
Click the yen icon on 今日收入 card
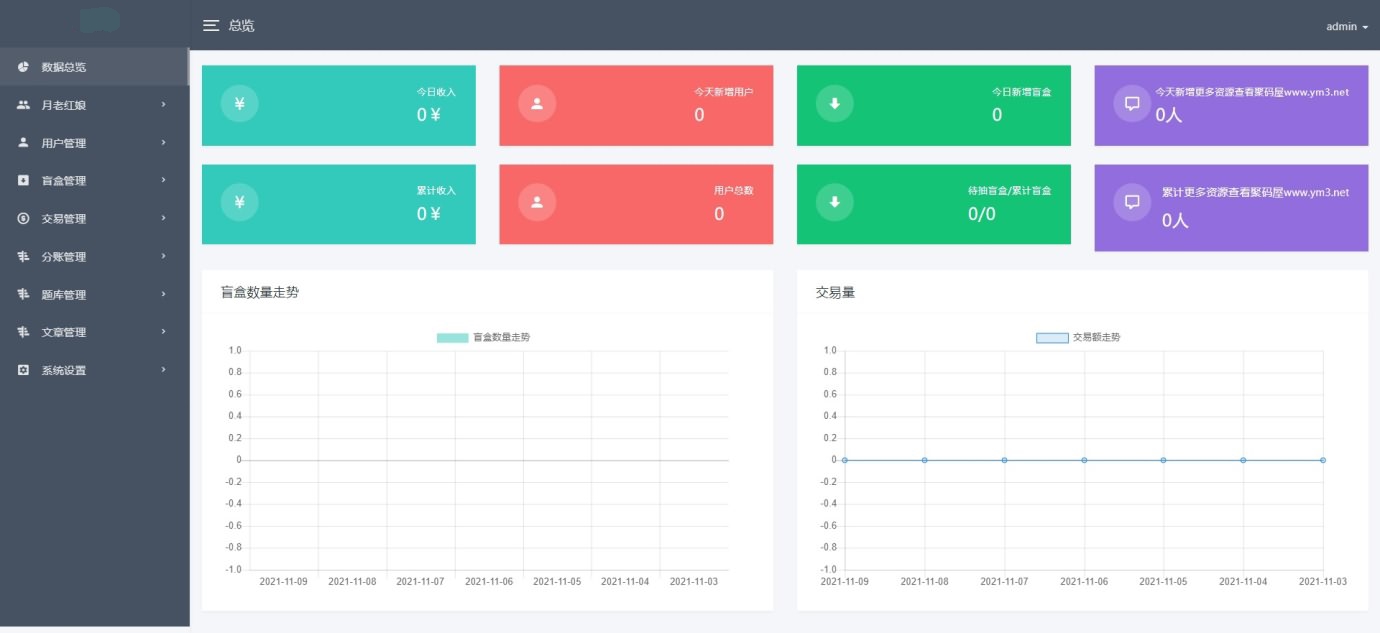pos(239,103)
